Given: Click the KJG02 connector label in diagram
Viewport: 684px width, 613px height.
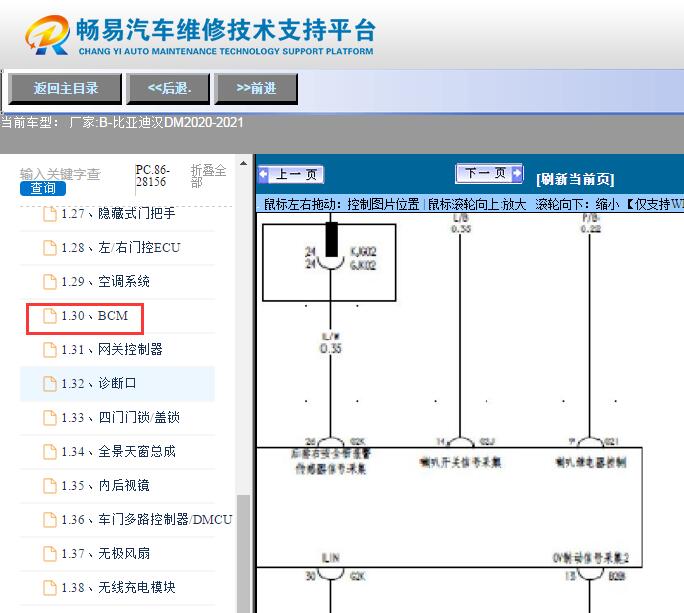Looking at the screenshot, I should [x=363, y=252].
